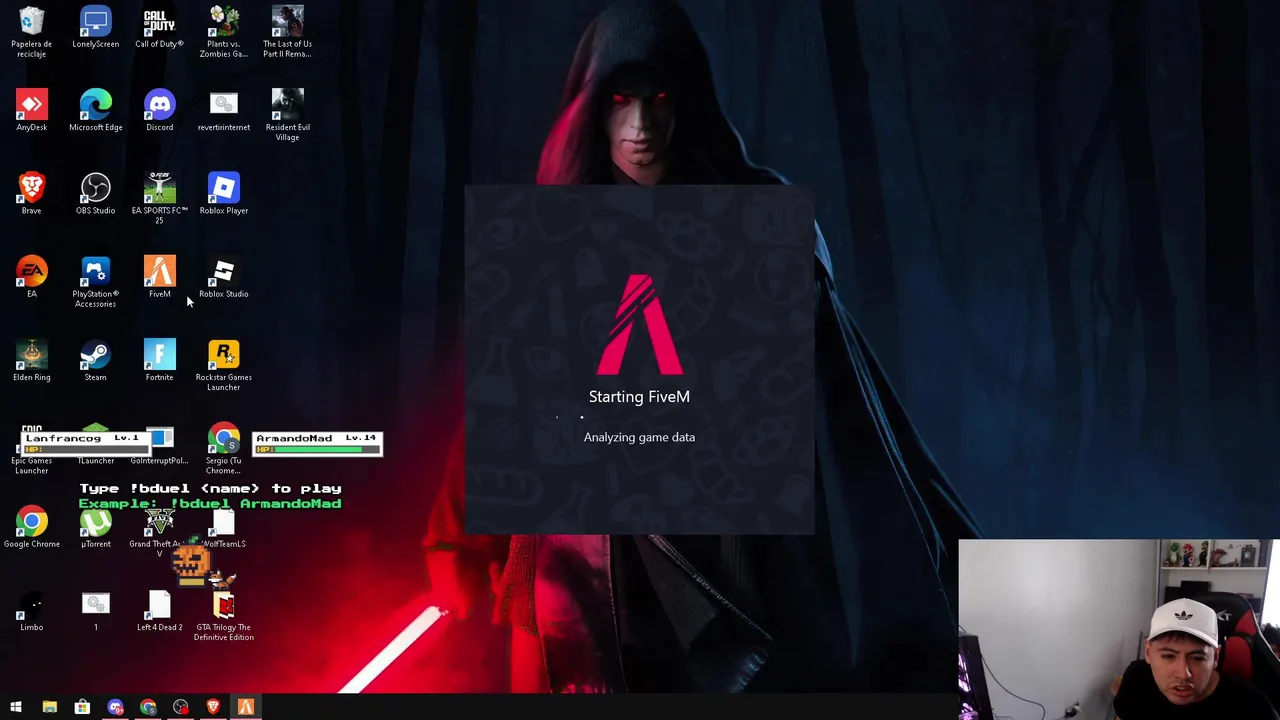Select the Grand Theft Auto V icon

pos(159,531)
